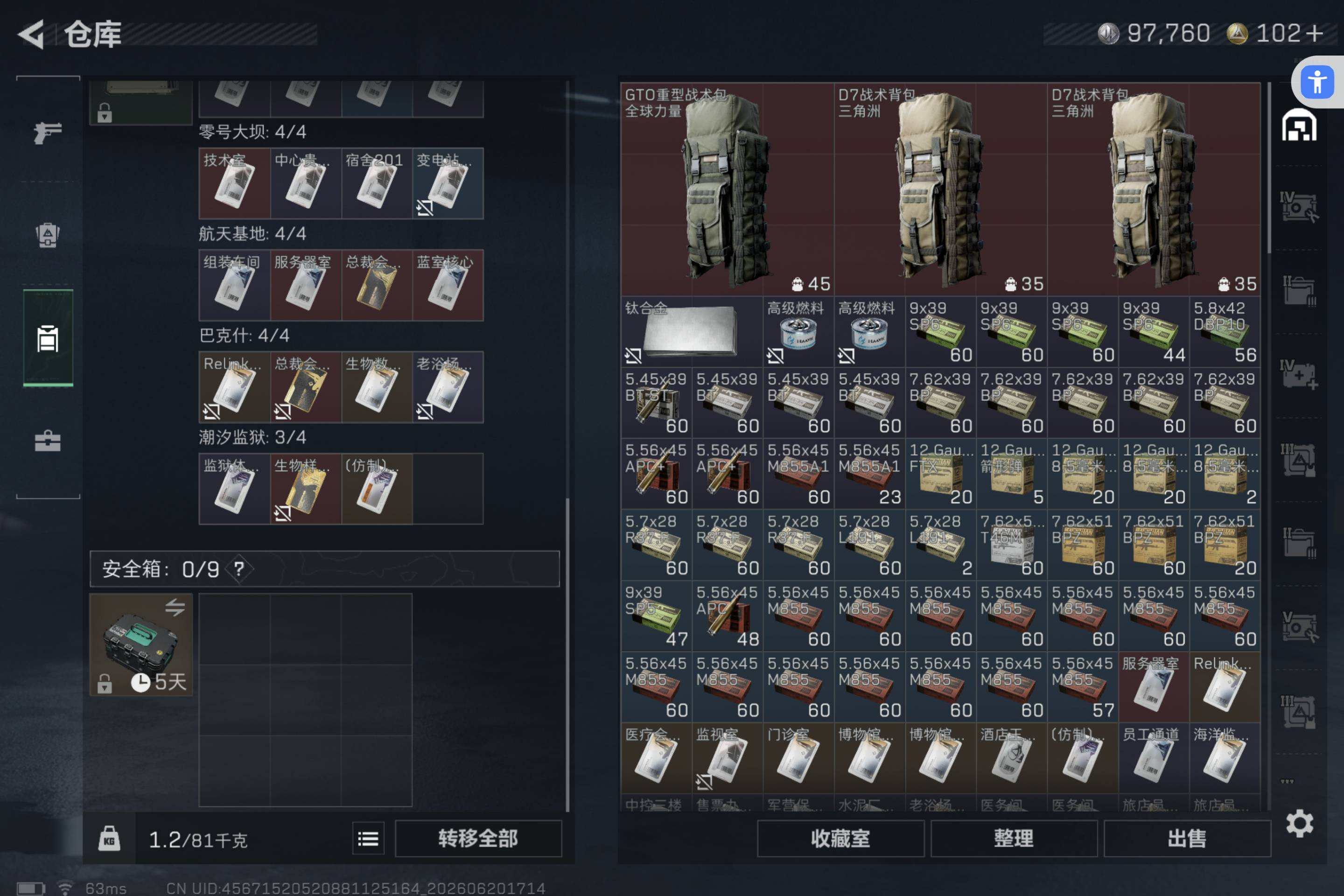
Task: Select the 5.56x45 M855 stack of 57
Action: (1083, 687)
